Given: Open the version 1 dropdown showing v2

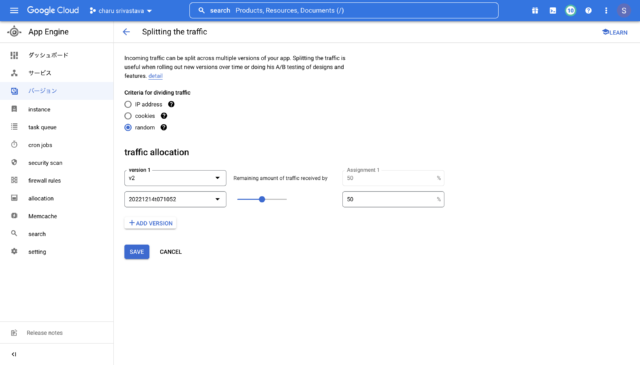Looking at the screenshot, I should pyautogui.click(x=175, y=178).
